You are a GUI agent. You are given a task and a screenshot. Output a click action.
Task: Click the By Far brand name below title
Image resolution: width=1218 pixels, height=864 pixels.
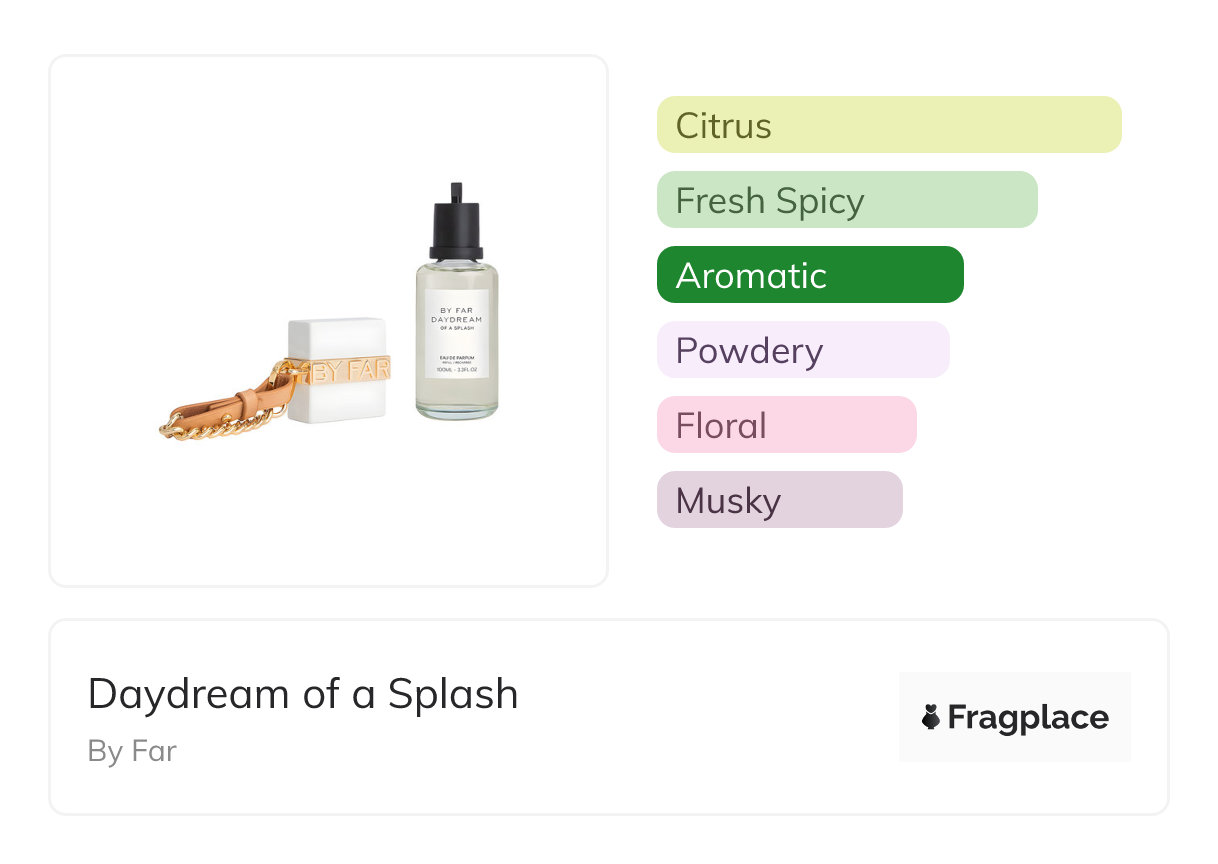tap(132, 751)
